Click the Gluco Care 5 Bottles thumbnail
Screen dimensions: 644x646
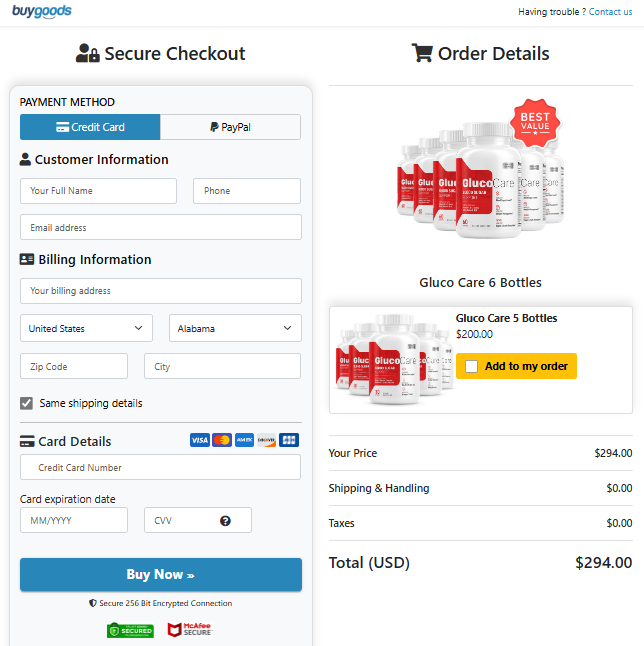tap(390, 359)
